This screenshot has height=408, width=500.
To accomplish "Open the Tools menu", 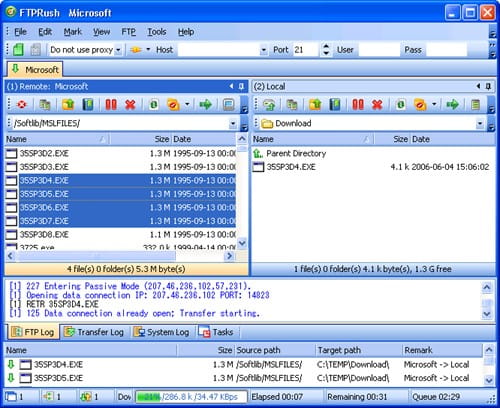I will [x=157, y=32].
